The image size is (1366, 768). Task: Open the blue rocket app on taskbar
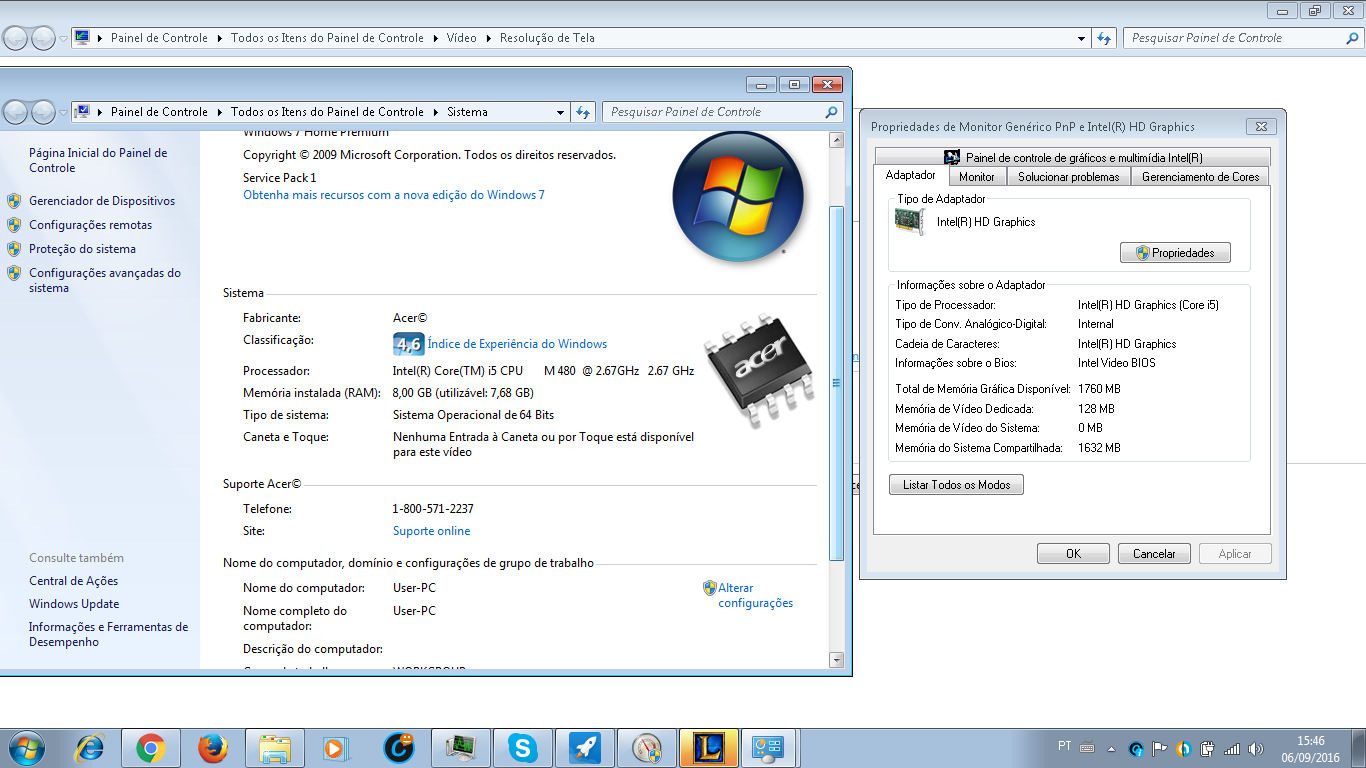(x=584, y=748)
